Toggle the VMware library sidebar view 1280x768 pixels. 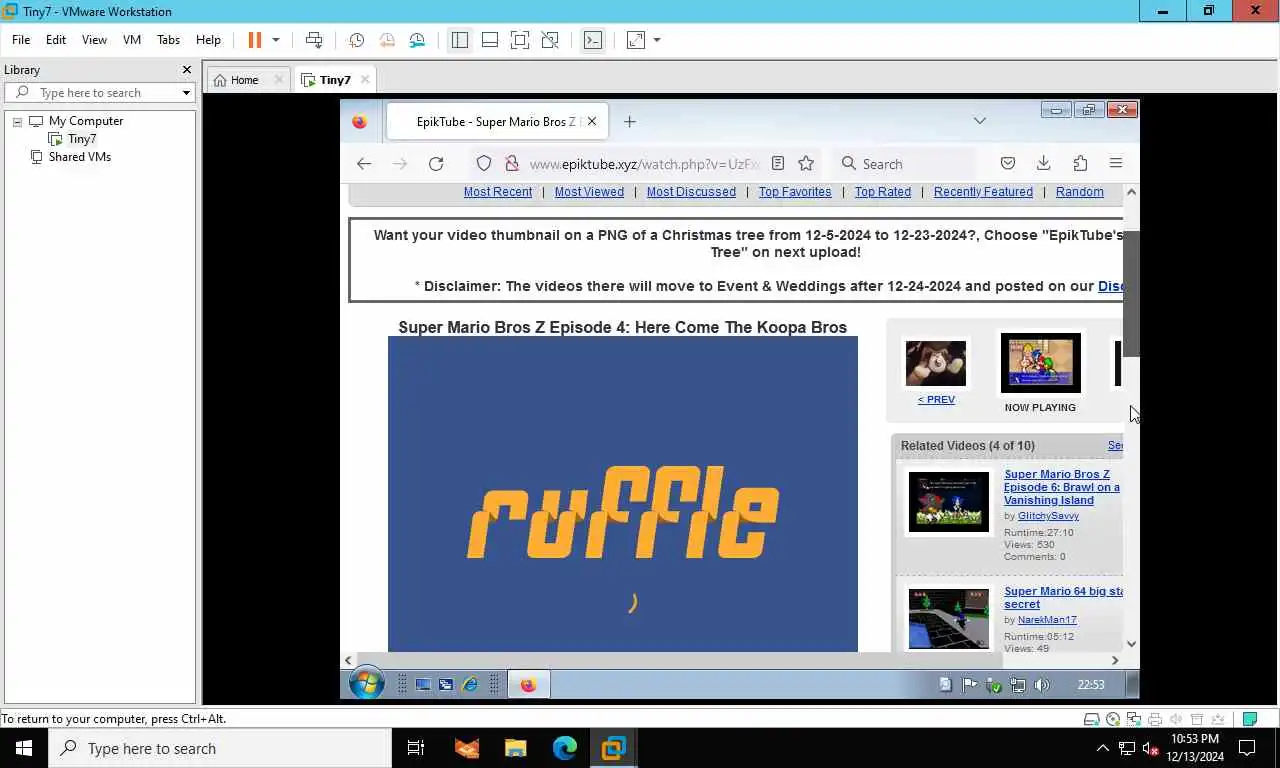tap(459, 40)
